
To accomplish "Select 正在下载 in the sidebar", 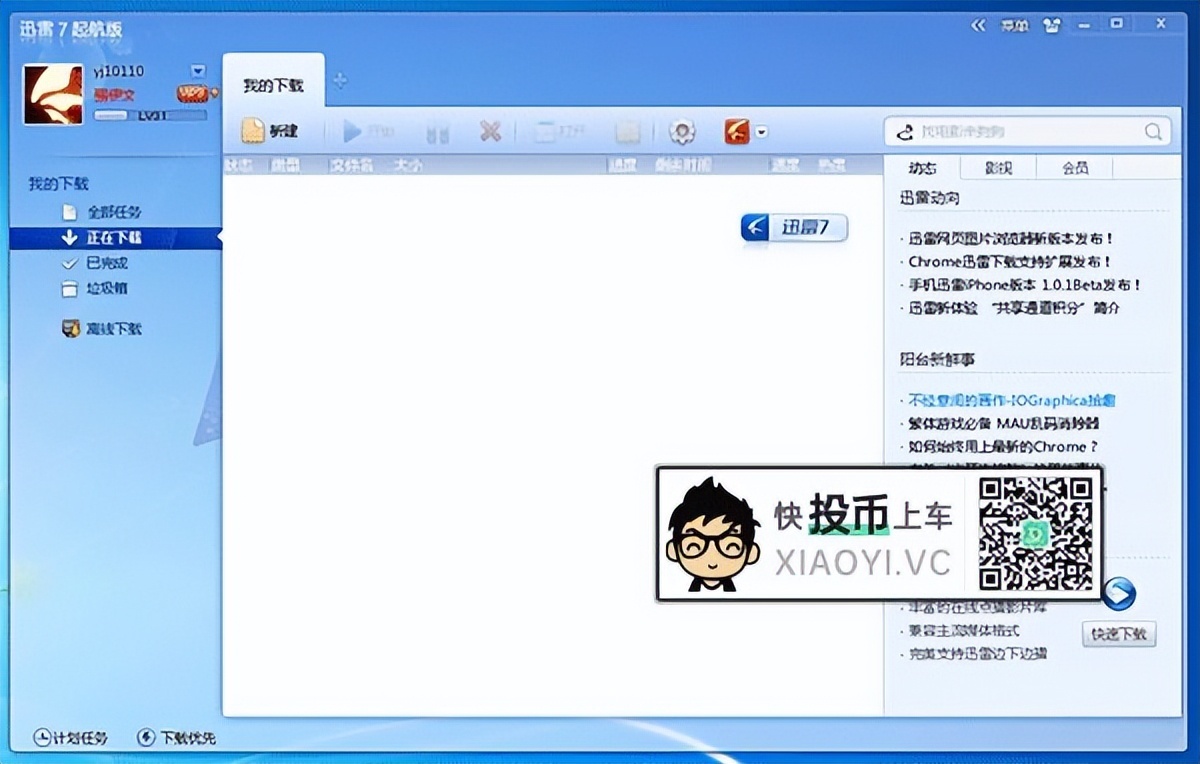I will [114, 238].
